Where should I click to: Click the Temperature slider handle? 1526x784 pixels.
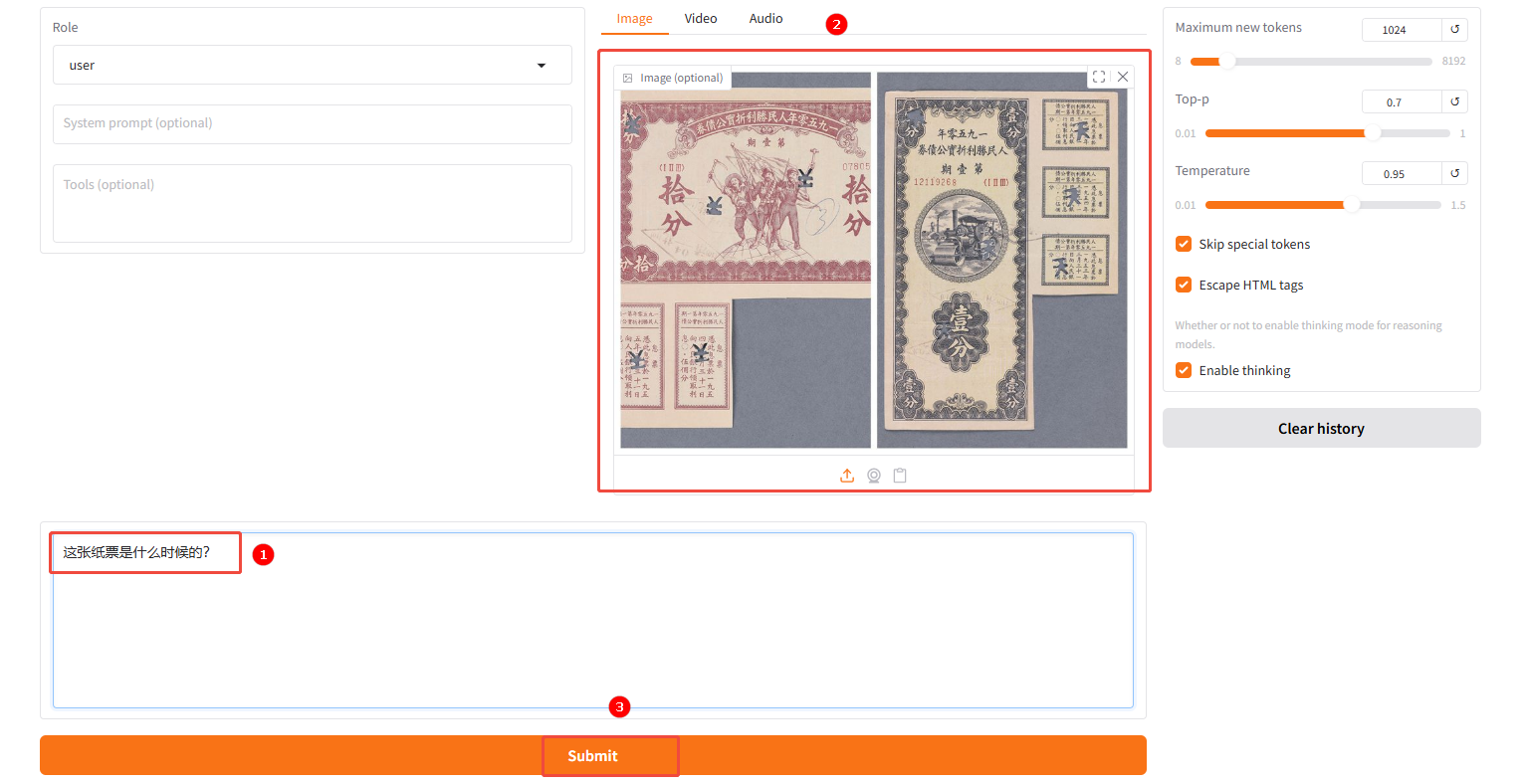[1351, 205]
